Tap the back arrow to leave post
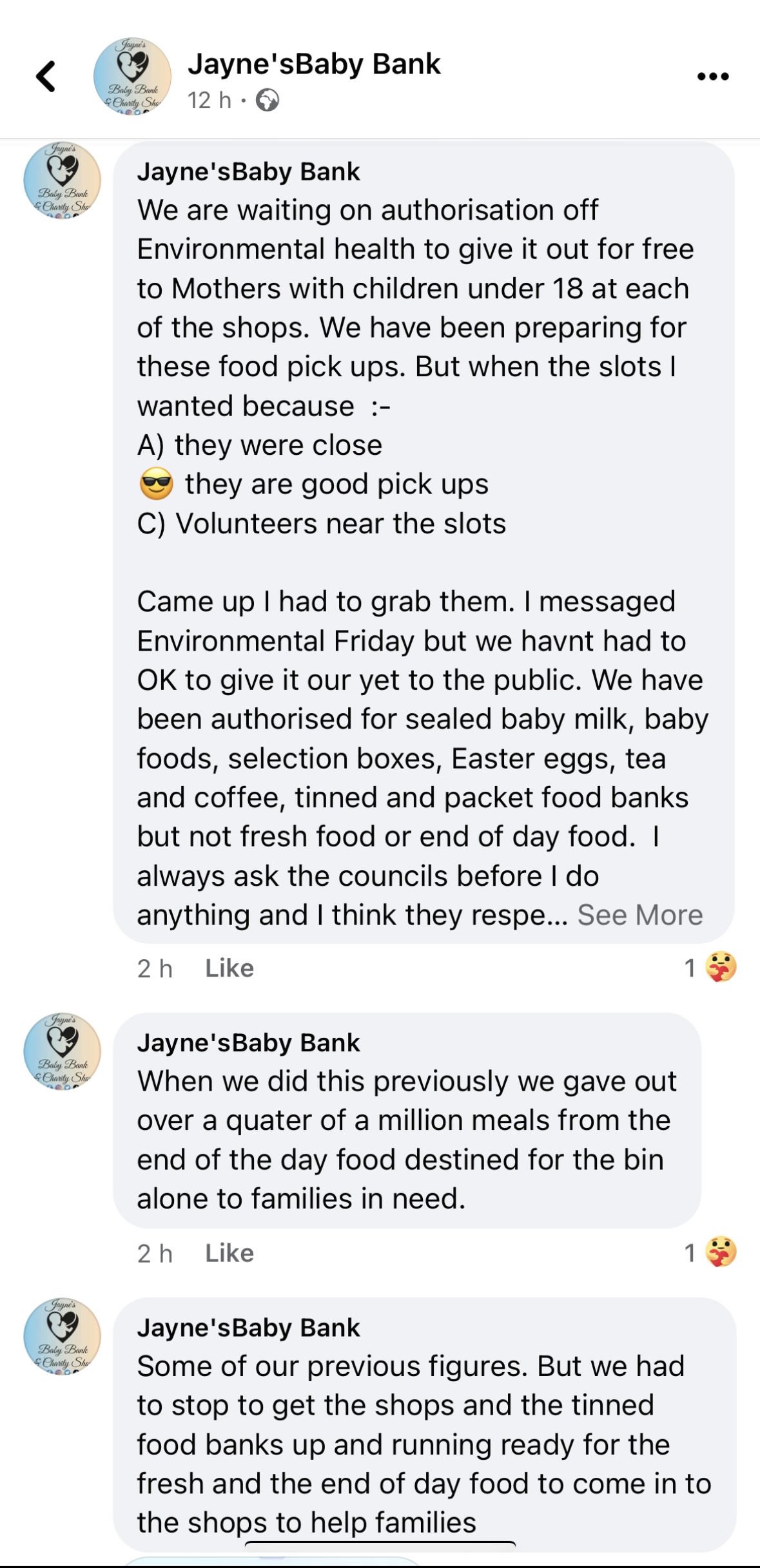760x1568 pixels. click(46, 77)
